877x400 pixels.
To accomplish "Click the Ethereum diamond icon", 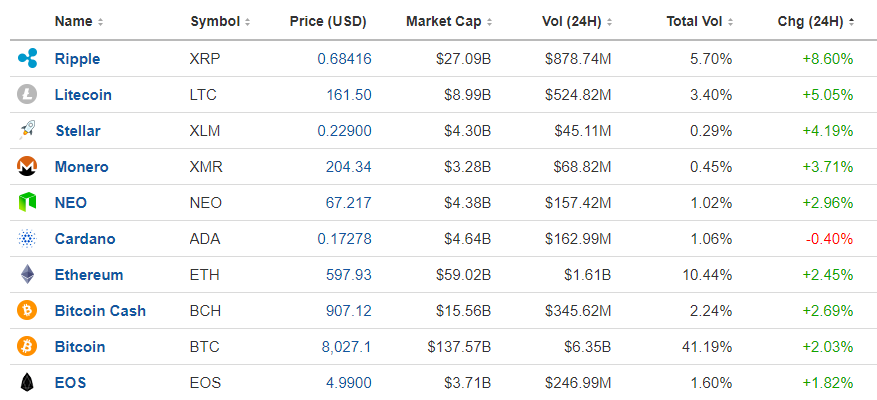I will click(27, 274).
